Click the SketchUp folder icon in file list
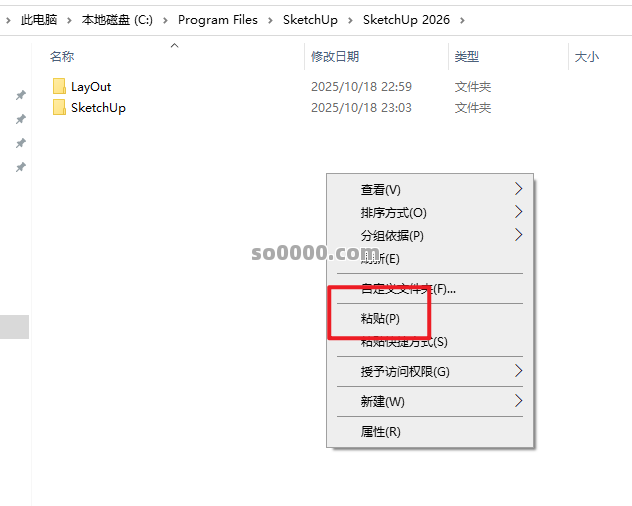The image size is (632, 506). click(x=59, y=108)
